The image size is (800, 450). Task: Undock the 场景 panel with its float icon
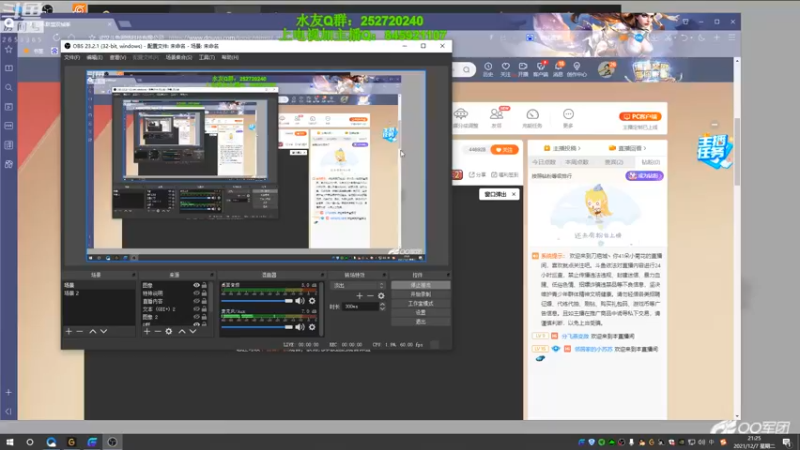tap(134, 275)
